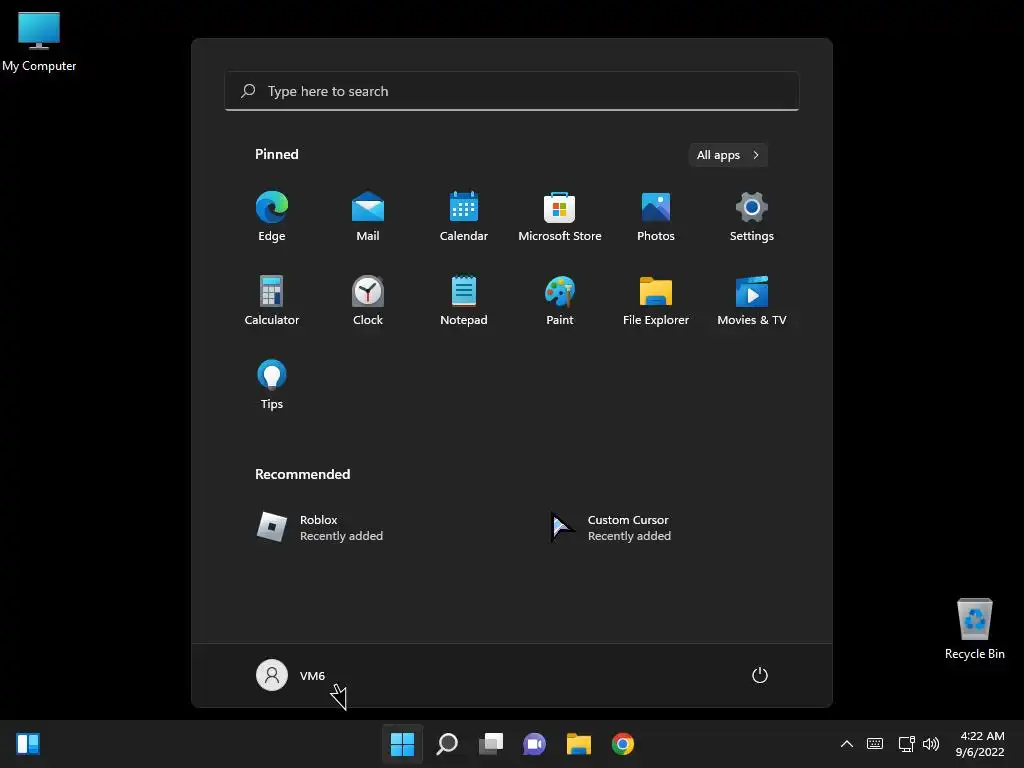This screenshot has width=1024, height=768.
Task: Open Settings from pinned apps
Action: 752,216
